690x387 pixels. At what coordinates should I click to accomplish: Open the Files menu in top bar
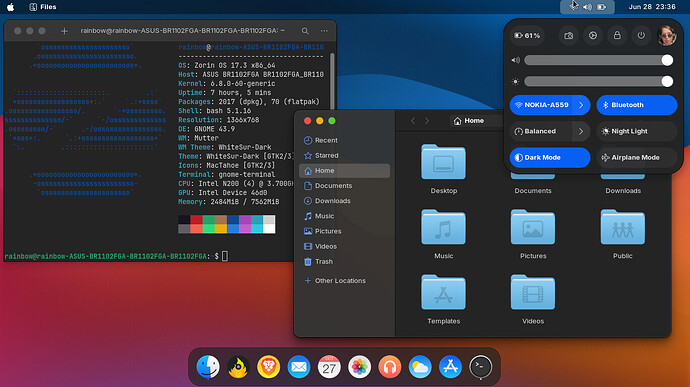click(x=43, y=7)
